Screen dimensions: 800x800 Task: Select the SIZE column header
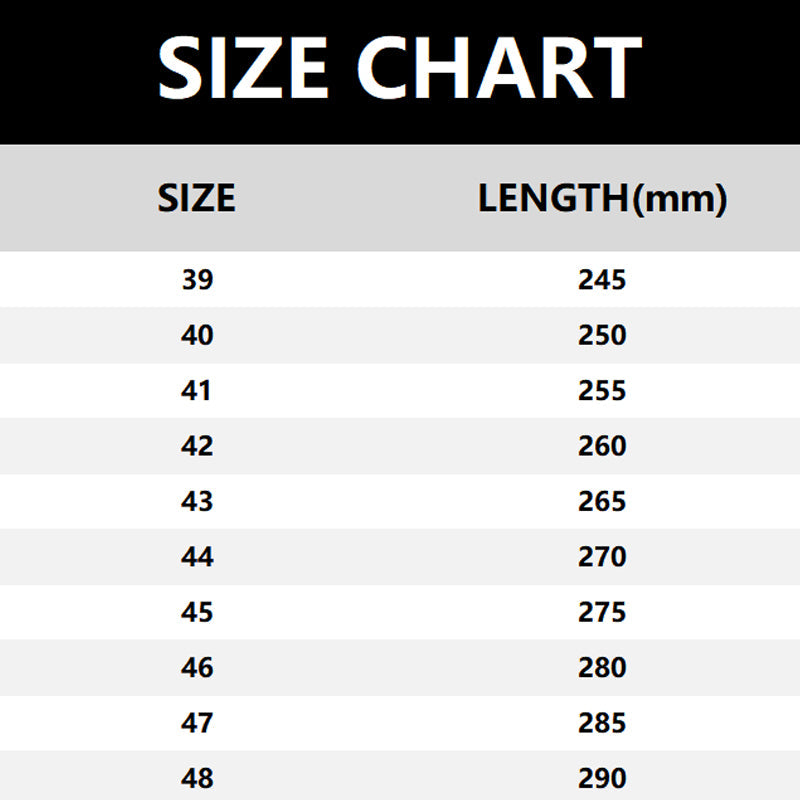[x=197, y=198]
